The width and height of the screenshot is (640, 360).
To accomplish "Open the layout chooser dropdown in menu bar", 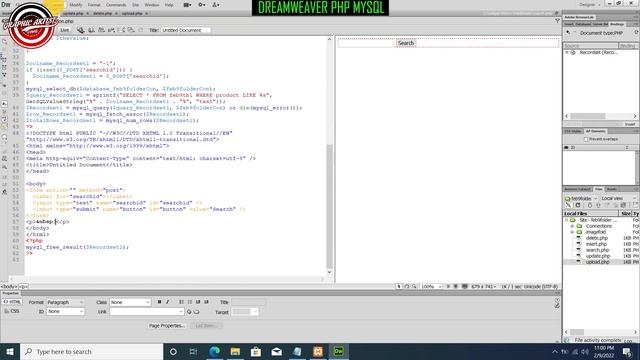I will point(187,5).
